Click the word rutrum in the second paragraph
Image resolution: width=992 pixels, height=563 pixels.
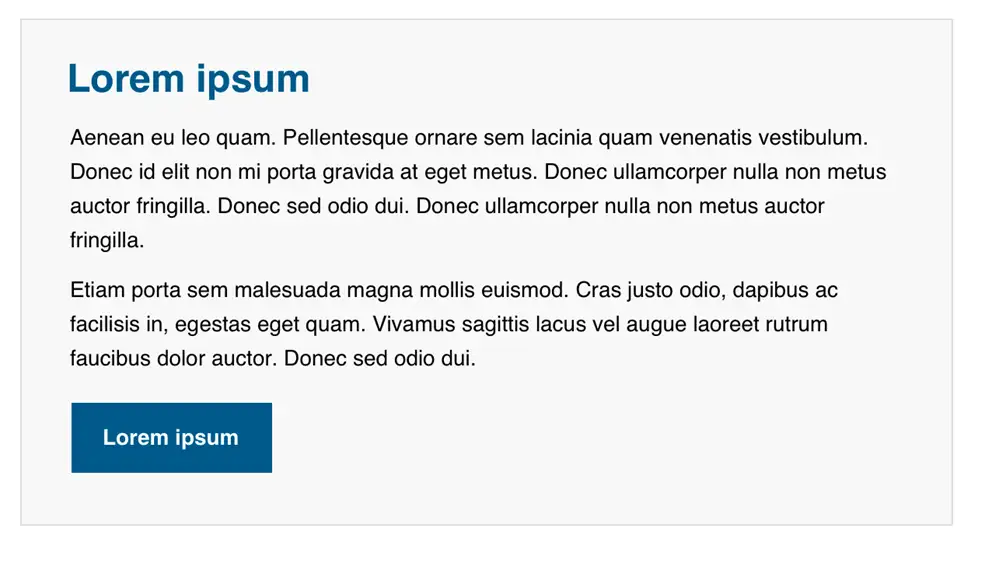(x=797, y=324)
